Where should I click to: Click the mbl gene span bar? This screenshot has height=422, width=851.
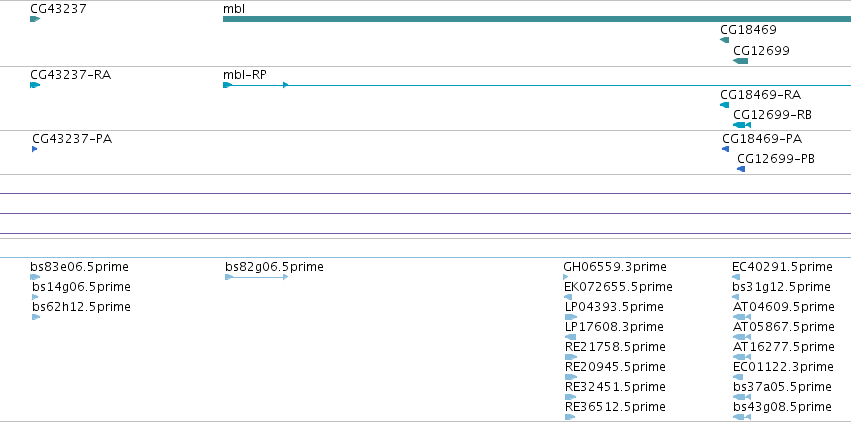point(537,19)
